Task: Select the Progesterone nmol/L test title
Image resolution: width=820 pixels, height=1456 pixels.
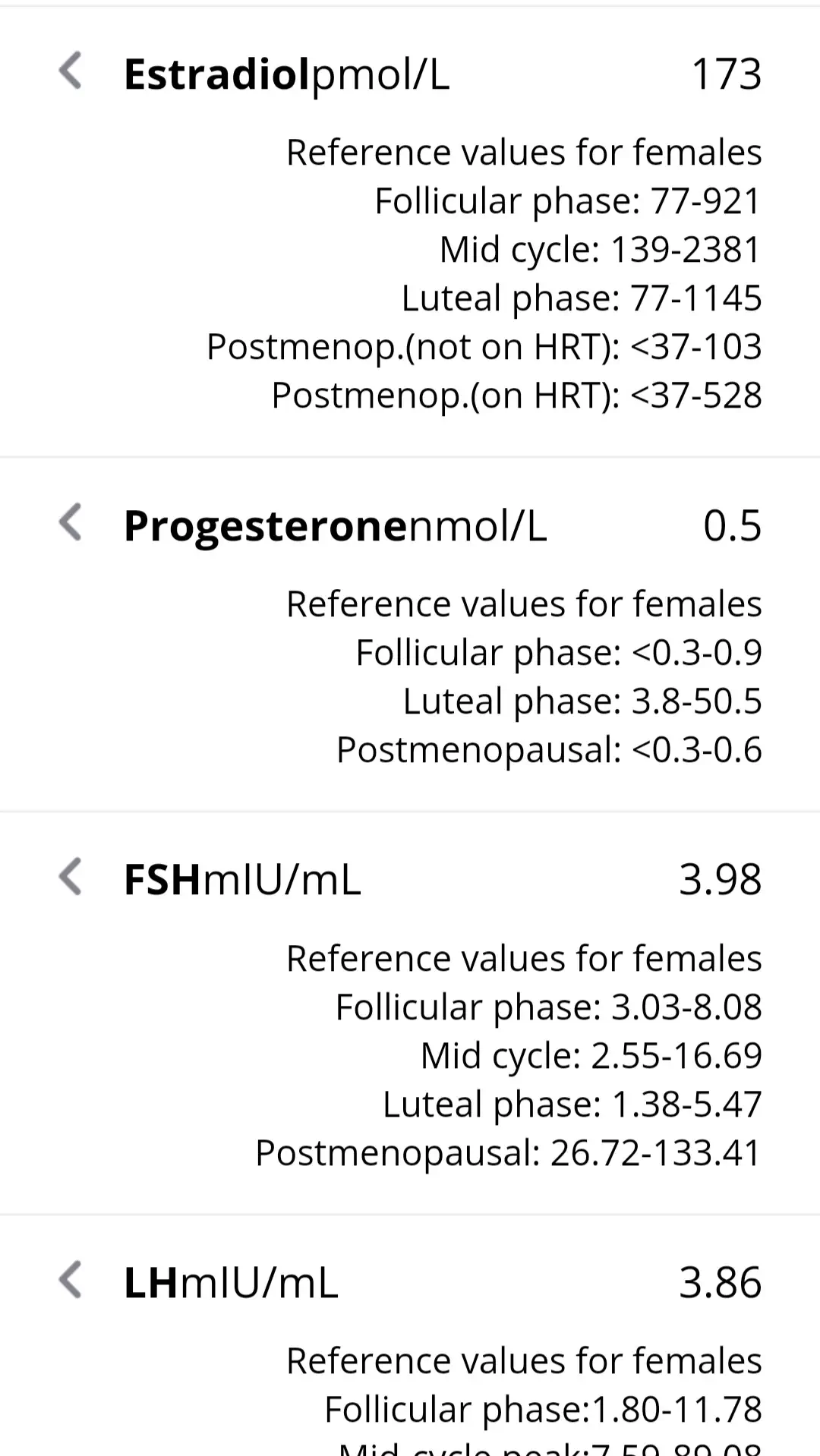Action: 335,526
